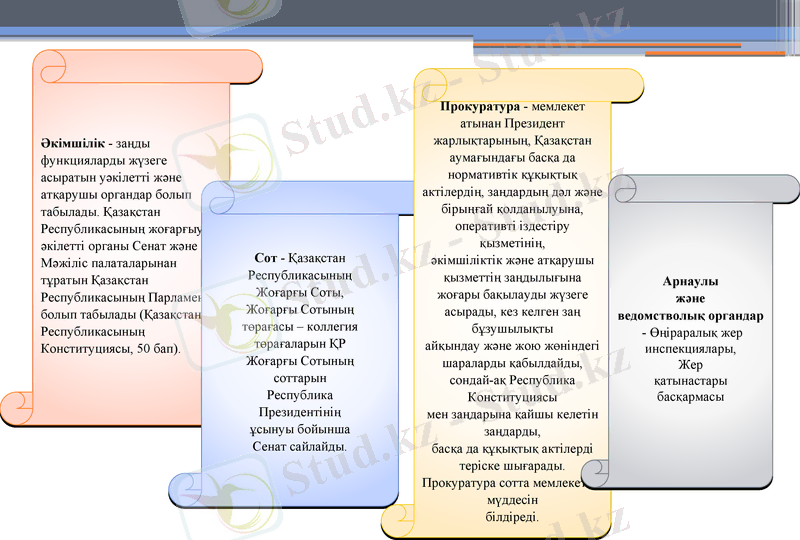Click the line 'табылады. Қазақстан'
This screenshot has height=540, width=800.
[101, 212]
